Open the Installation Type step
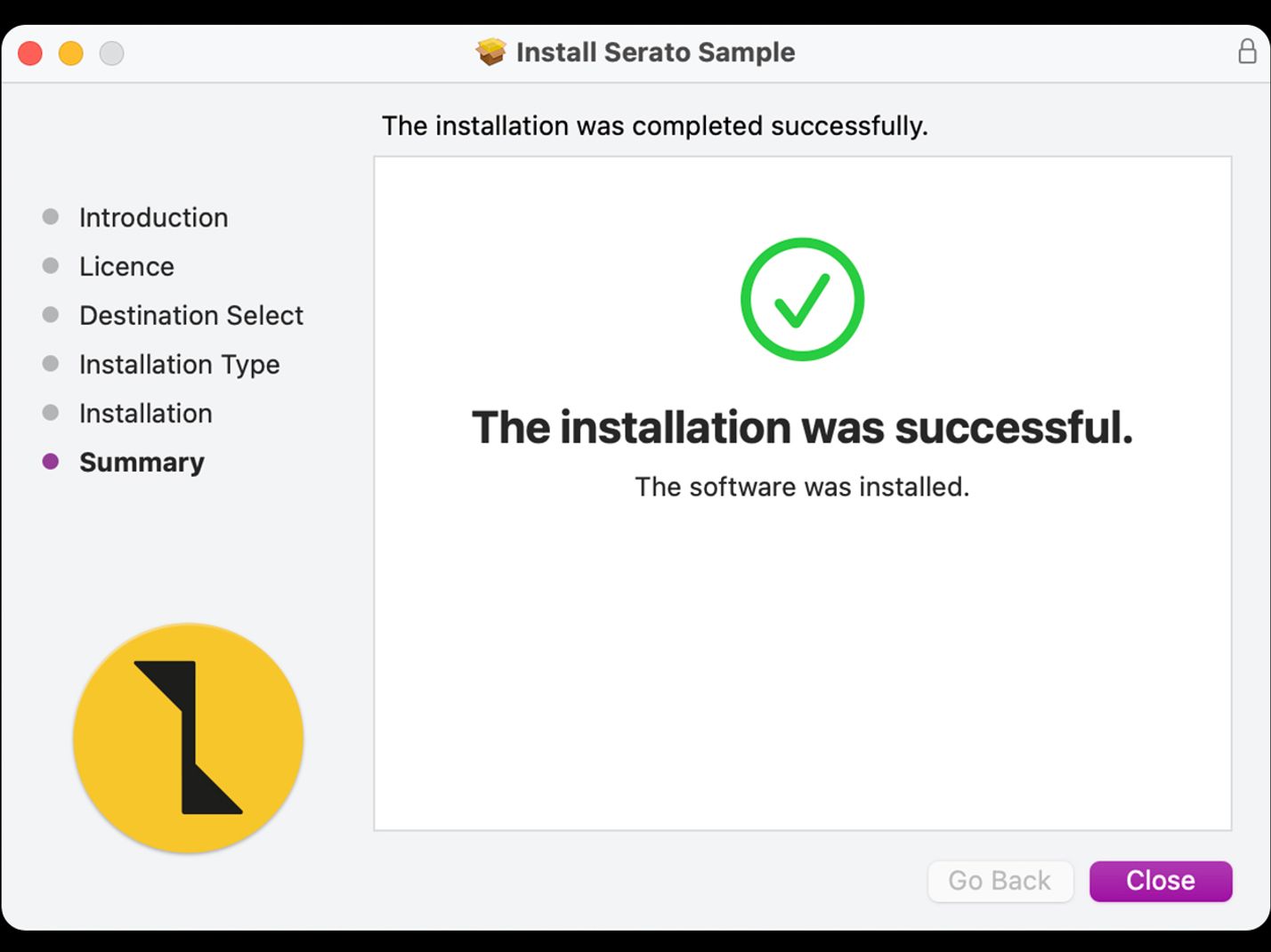1271x952 pixels. click(179, 364)
